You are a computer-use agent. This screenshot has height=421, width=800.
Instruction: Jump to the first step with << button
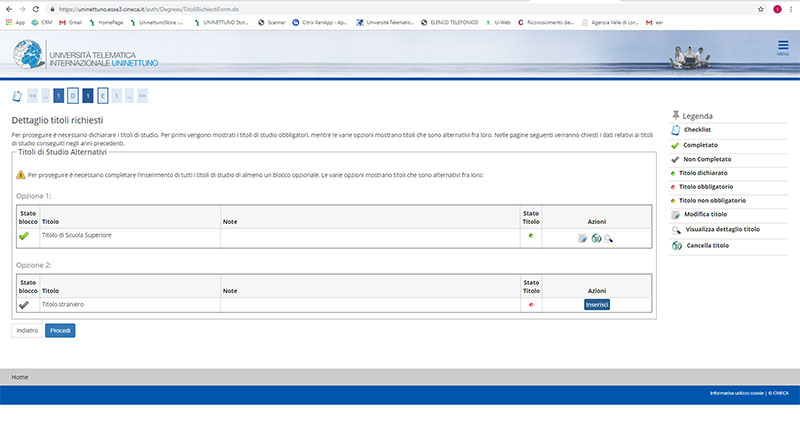pos(32,96)
